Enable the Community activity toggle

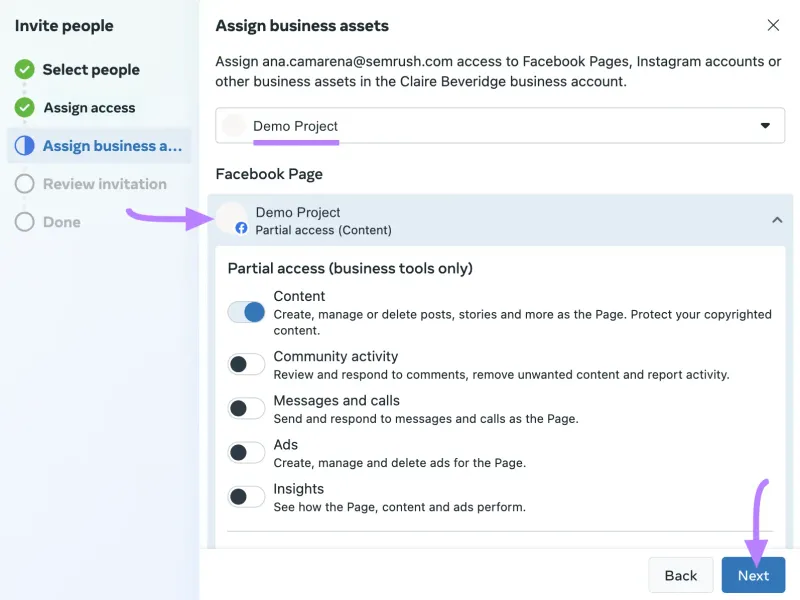(x=246, y=364)
